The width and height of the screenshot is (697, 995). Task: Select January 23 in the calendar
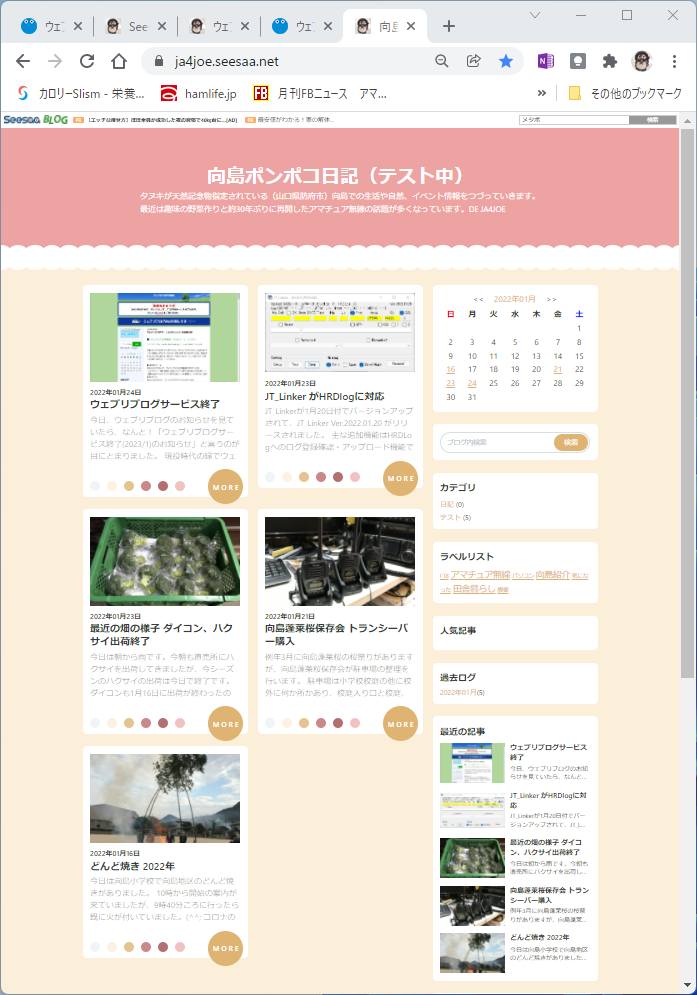click(451, 383)
